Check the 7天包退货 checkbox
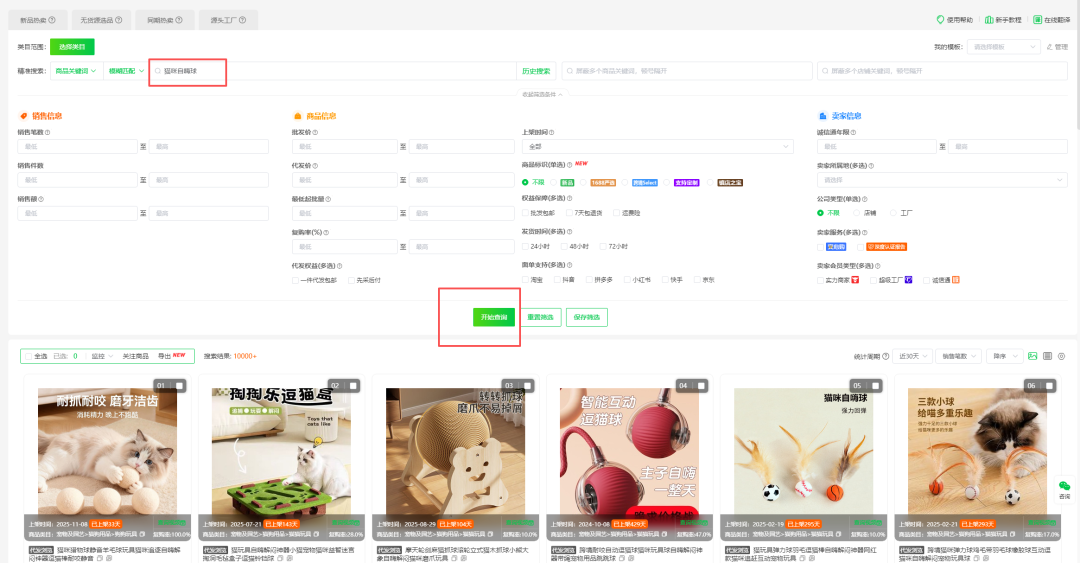1080x563 pixels. coord(569,213)
